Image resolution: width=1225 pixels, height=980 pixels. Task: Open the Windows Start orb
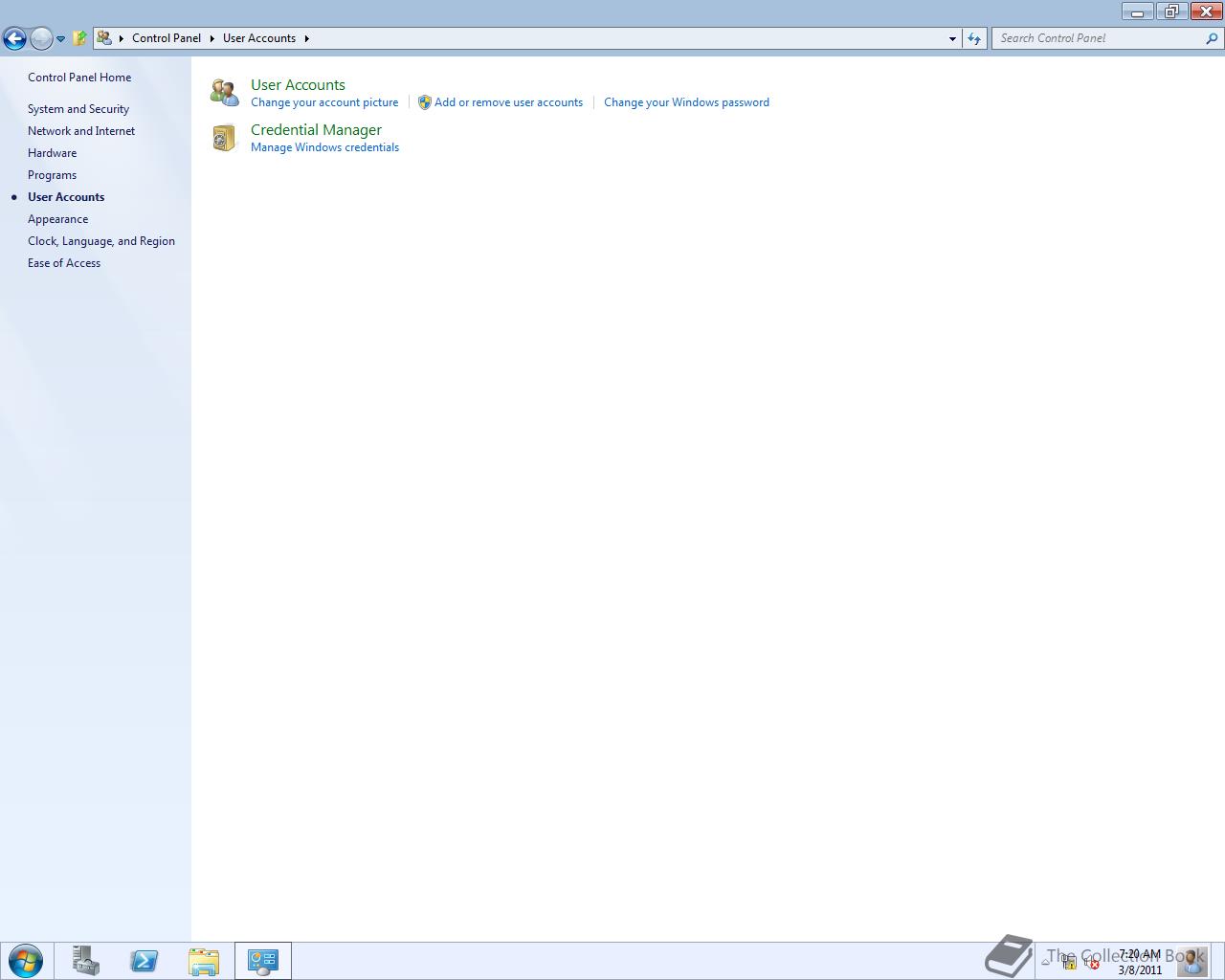(26, 961)
